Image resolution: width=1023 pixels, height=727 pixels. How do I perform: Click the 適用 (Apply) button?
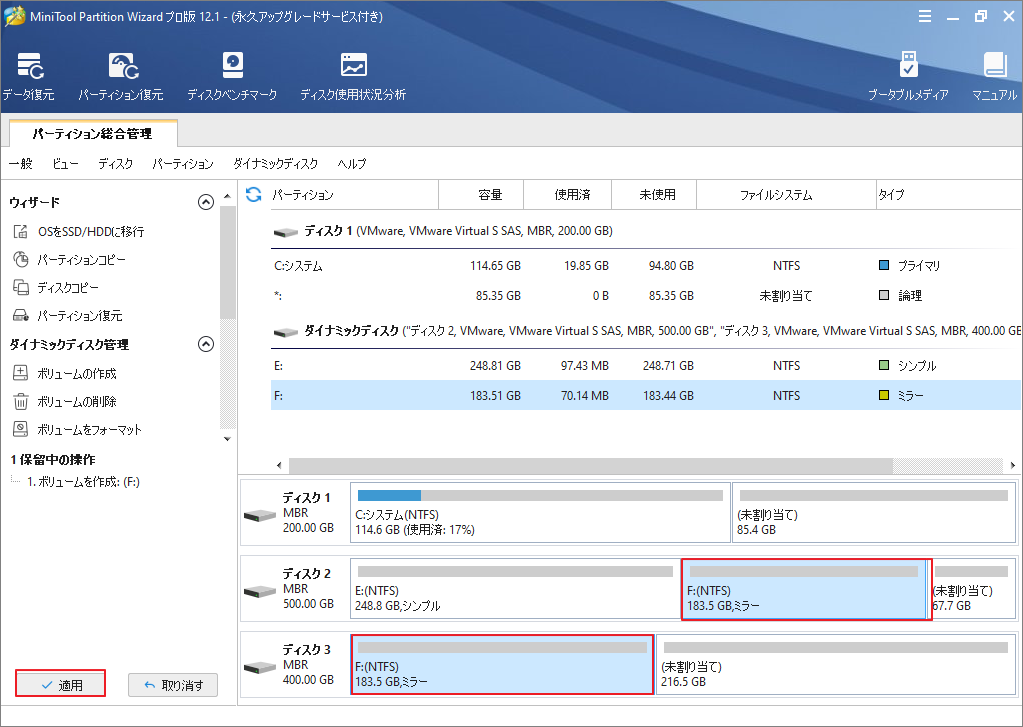(x=61, y=685)
